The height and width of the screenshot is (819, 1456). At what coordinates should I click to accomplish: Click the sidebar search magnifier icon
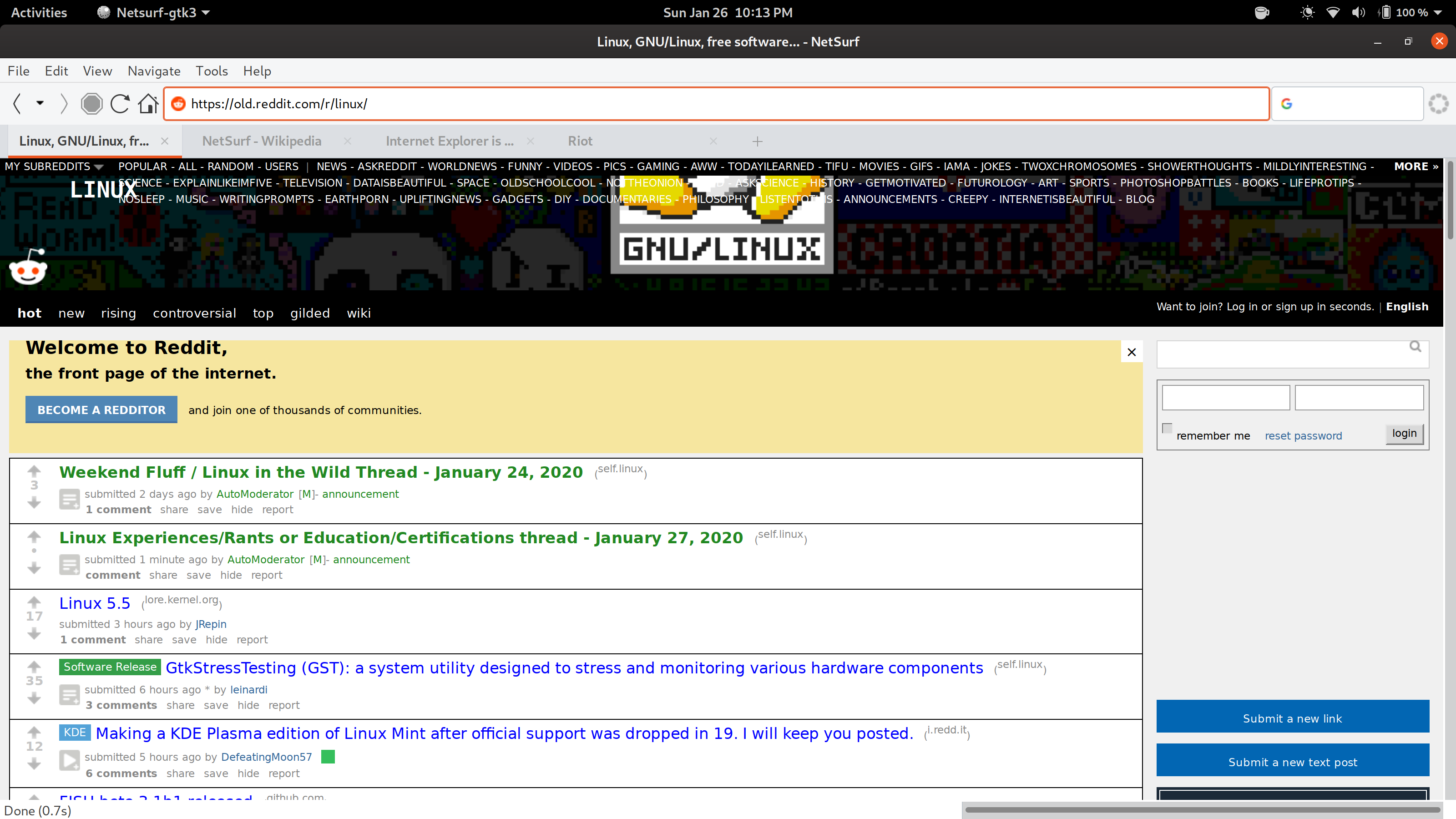click(1415, 346)
